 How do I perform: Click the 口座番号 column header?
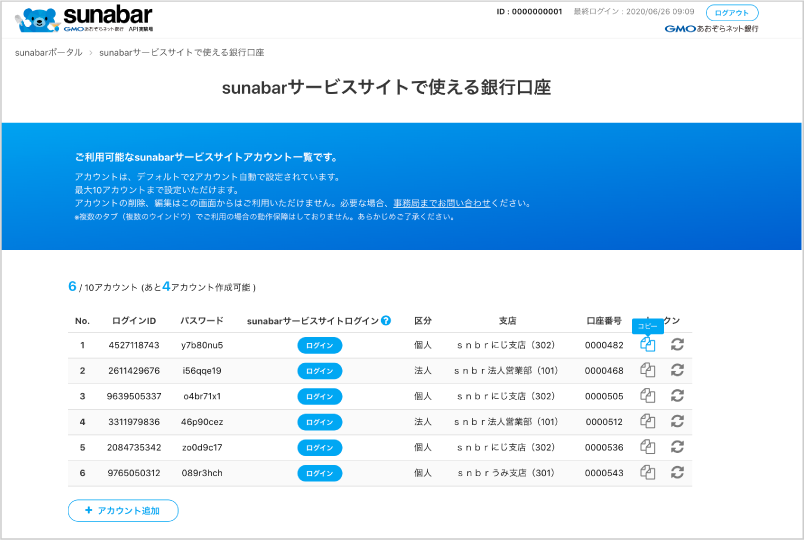(604, 321)
